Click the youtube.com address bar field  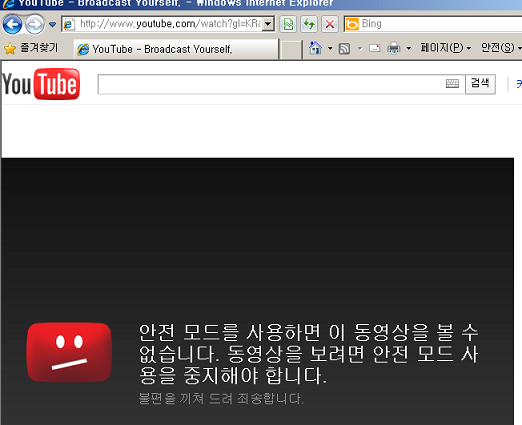[x=162, y=24]
